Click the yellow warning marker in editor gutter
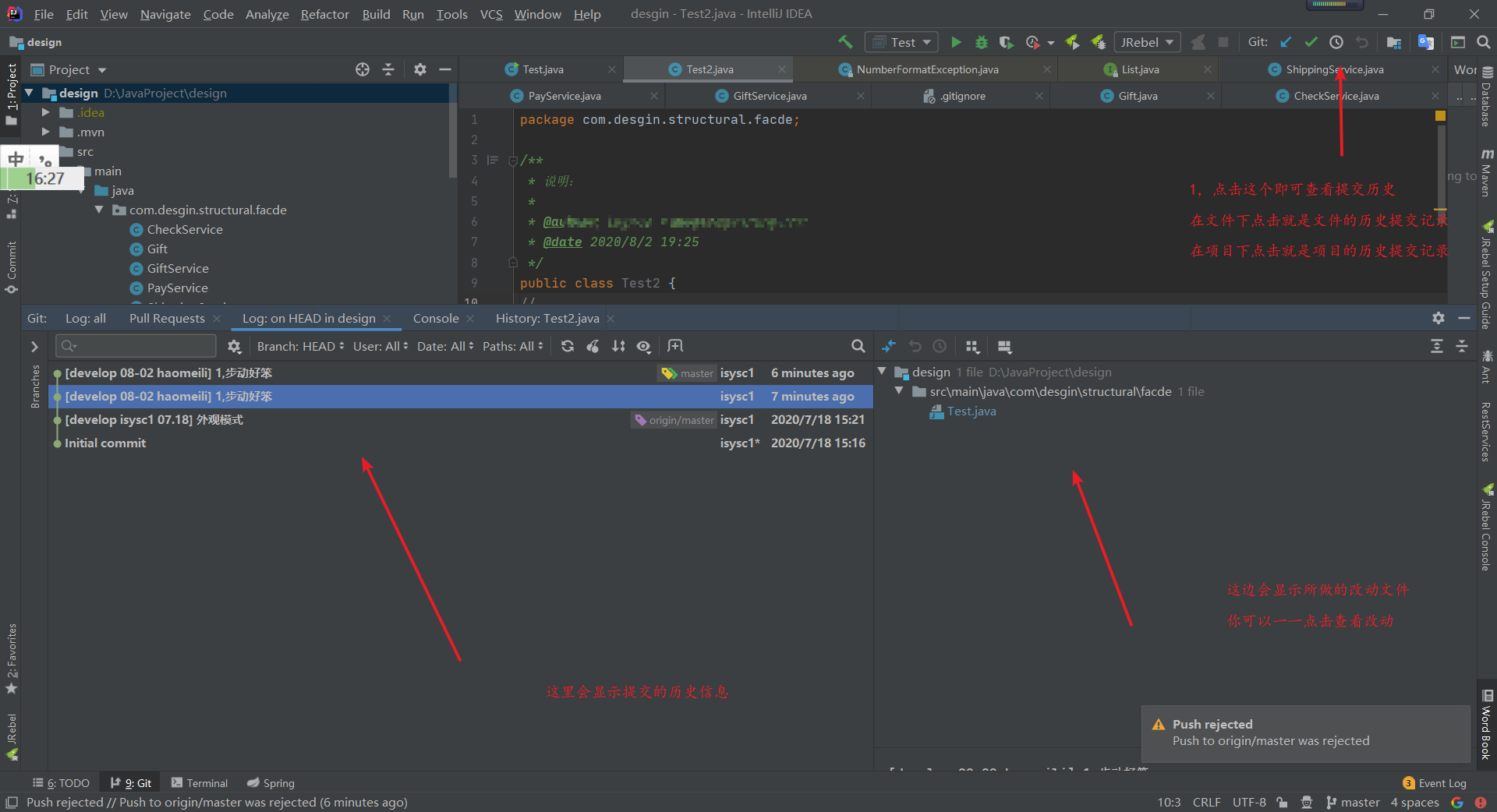The image size is (1497, 812). click(1440, 116)
